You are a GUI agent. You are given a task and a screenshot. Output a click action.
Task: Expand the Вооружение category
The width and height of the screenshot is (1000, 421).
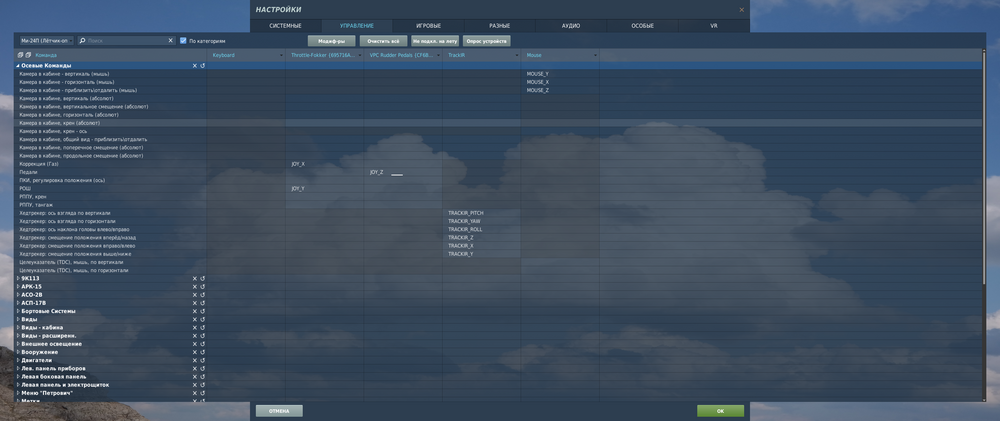click(18, 352)
